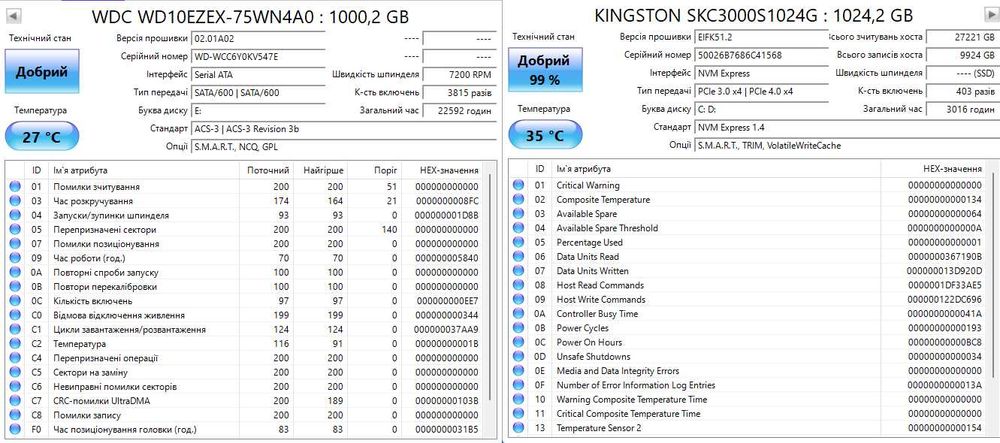
Task: Select 'Critical Composite Temperature Time' text
Action: click(628, 414)
